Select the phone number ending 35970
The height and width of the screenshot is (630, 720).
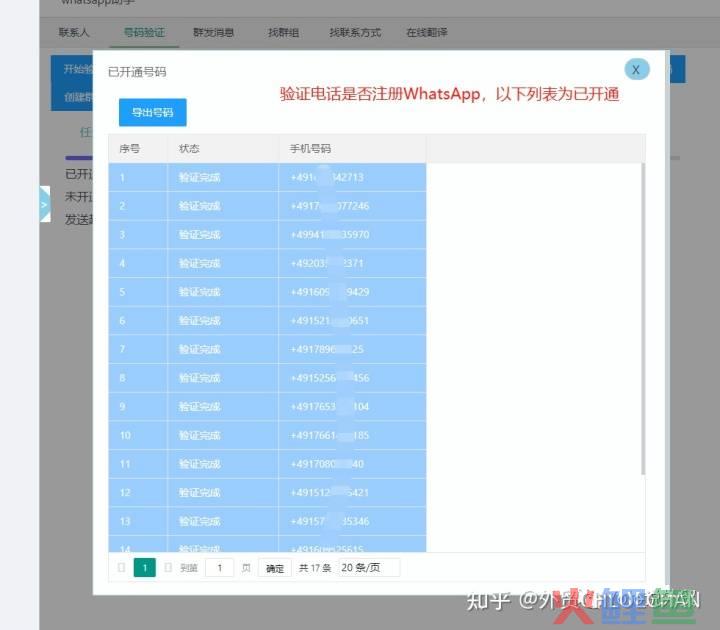(x=330, y=235)
